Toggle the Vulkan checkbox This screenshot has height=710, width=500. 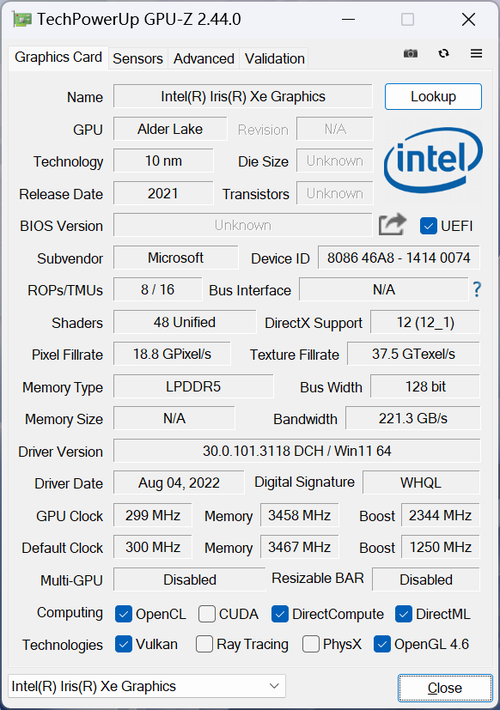[x=123, y=644]
